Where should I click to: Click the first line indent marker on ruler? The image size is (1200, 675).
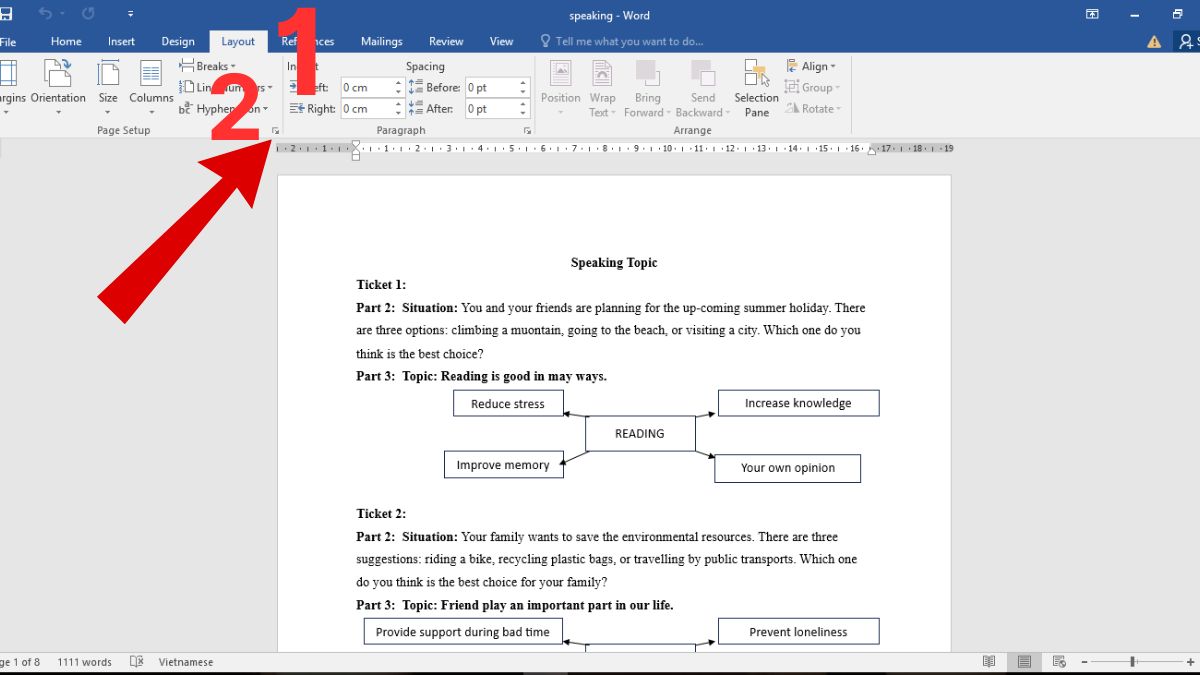tap(356, 145)
